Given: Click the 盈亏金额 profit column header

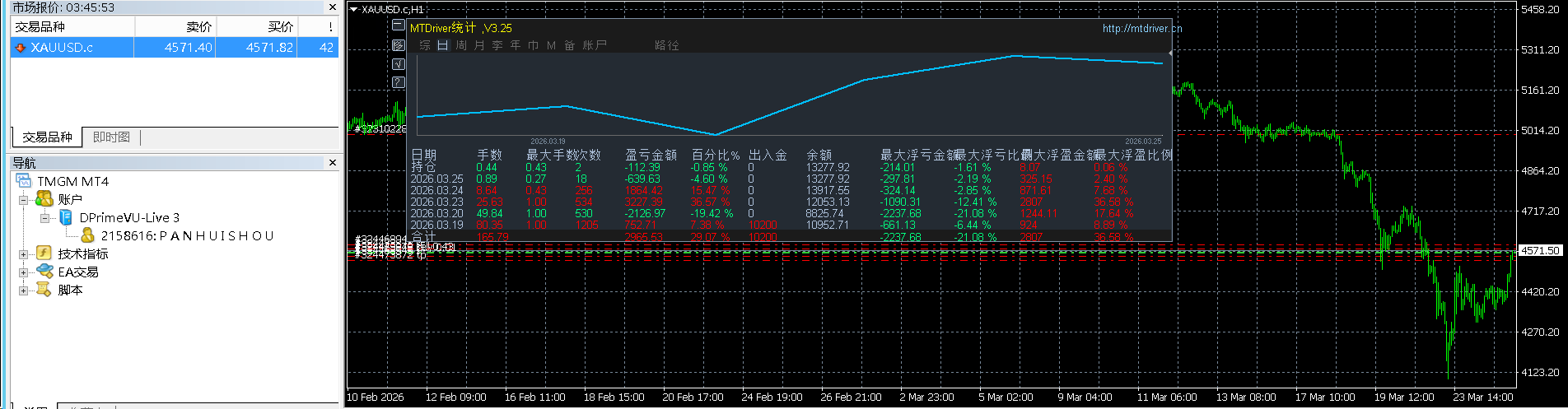Looking at the screenshot, I should (x=651, y=155).
